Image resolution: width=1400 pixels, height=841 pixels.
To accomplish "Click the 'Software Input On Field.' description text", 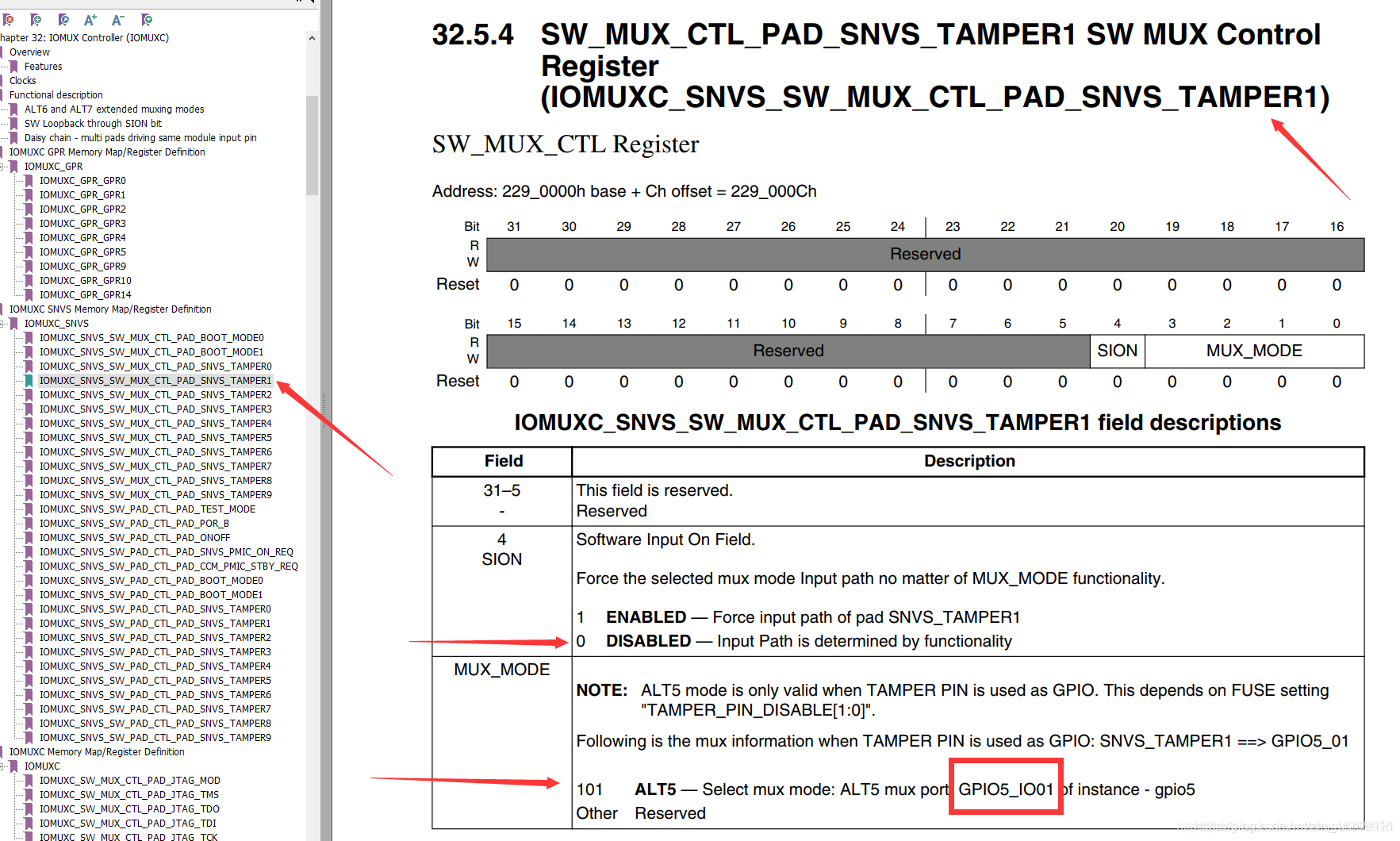I will tap(665, 540).
